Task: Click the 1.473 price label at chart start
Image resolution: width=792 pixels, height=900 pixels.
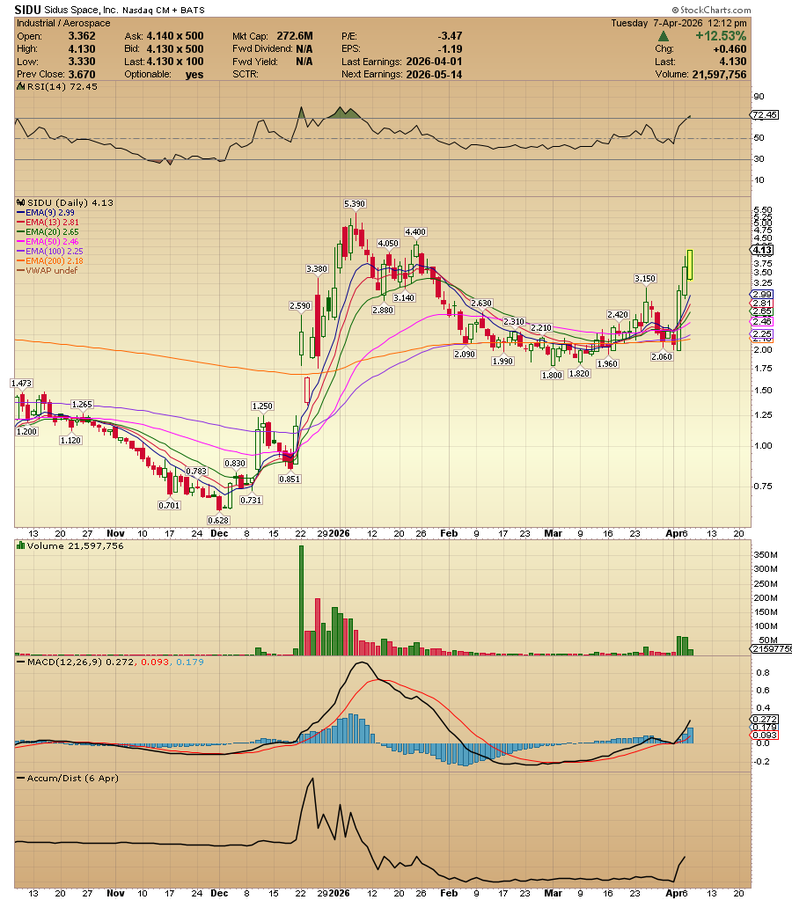Action: [22, 383]
